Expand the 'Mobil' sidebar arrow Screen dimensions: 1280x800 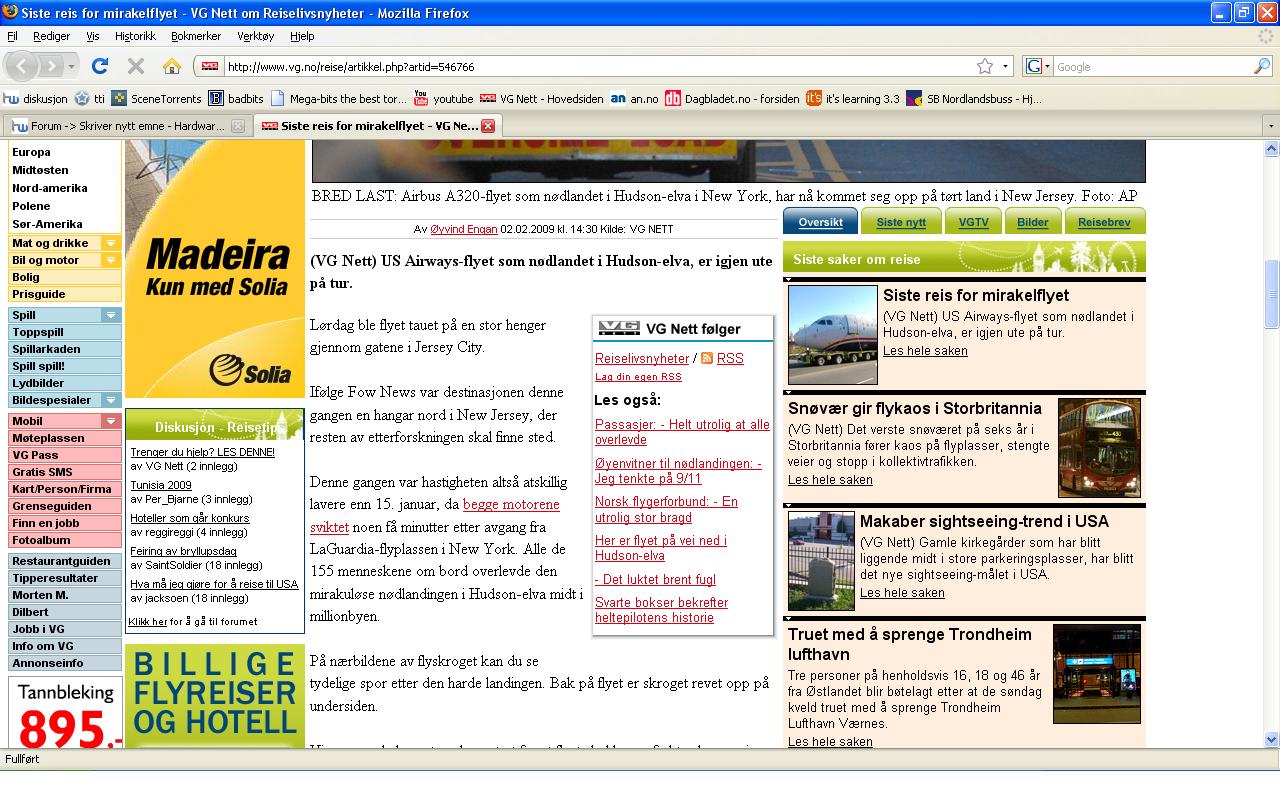111,421
